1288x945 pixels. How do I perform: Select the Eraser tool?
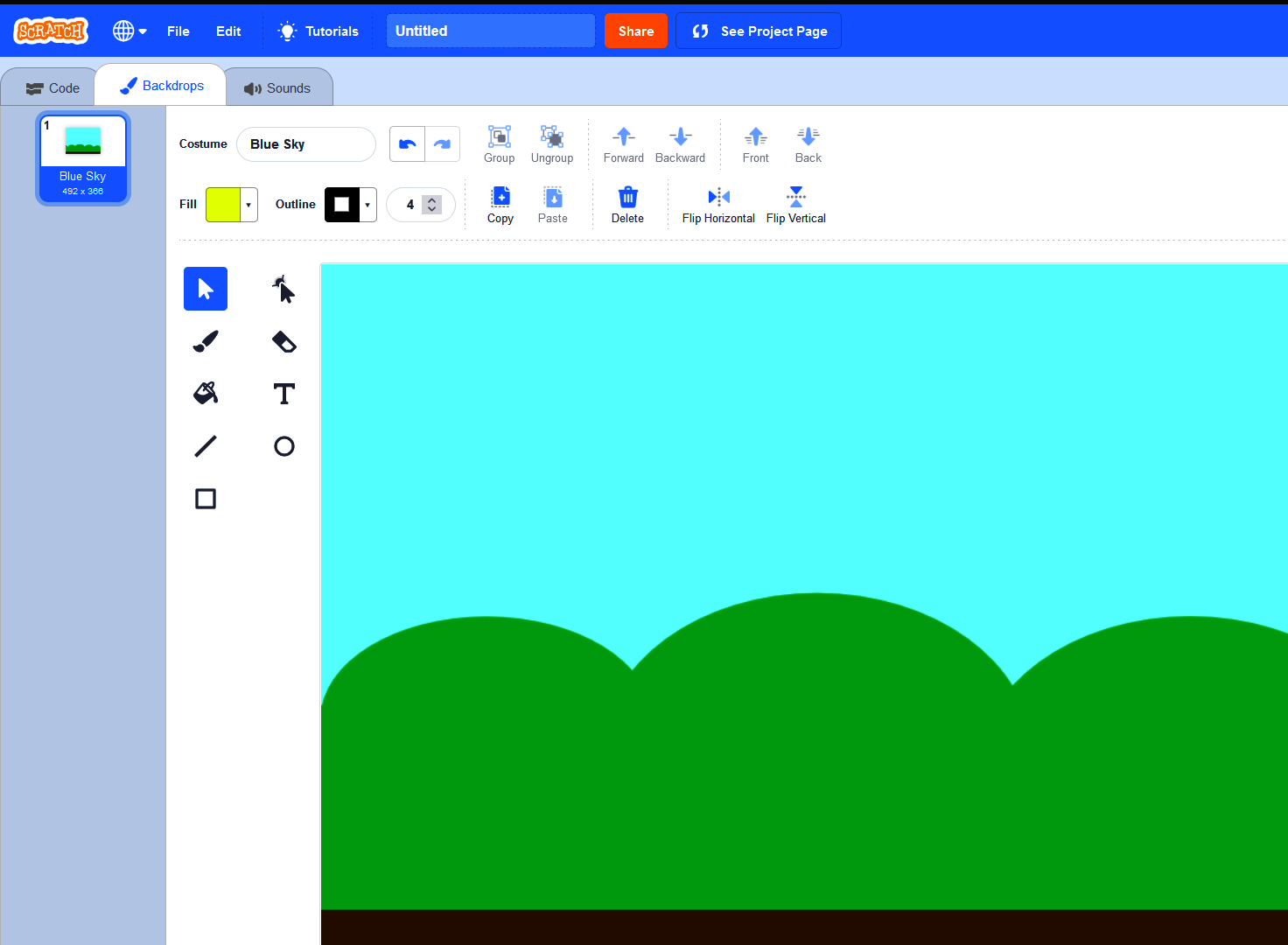[283, 341]
